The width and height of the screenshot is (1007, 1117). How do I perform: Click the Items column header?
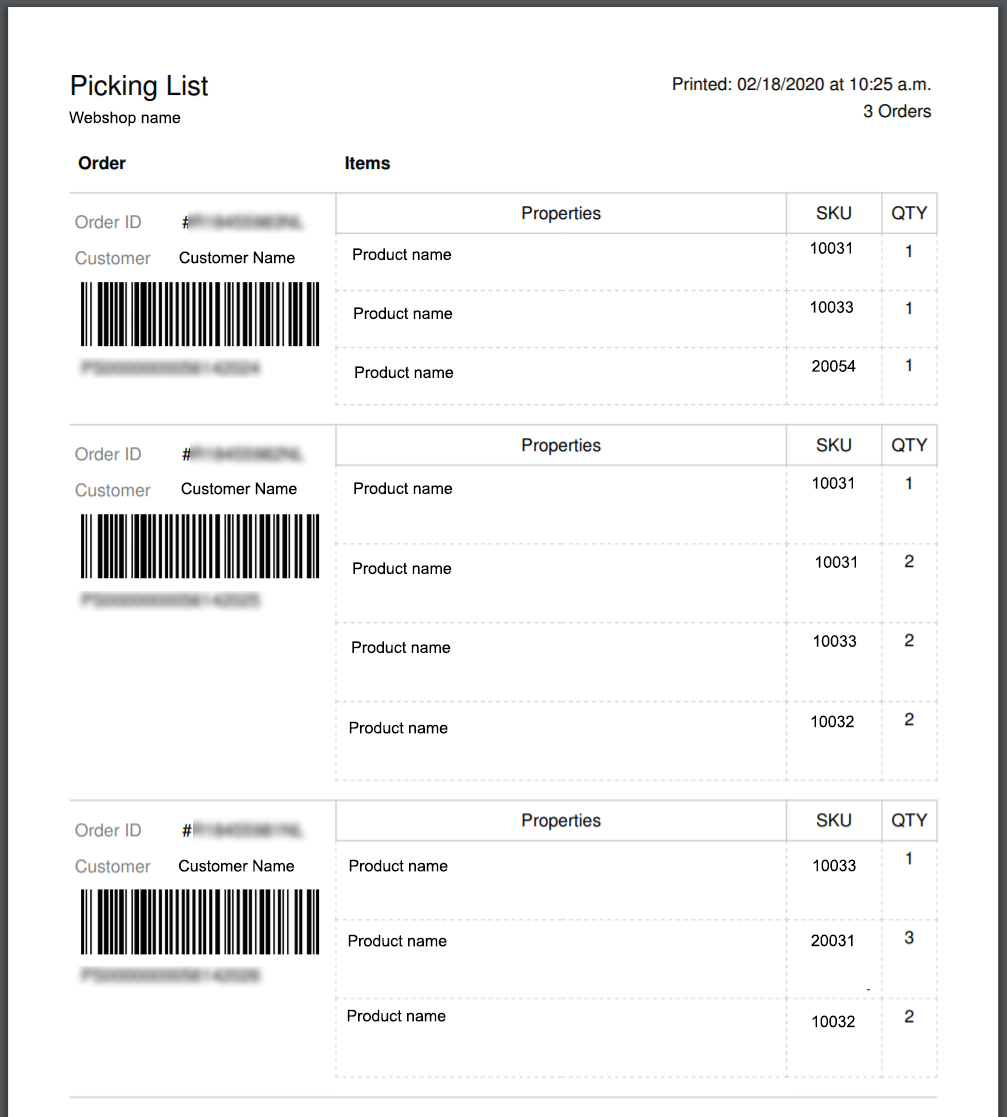367,163
